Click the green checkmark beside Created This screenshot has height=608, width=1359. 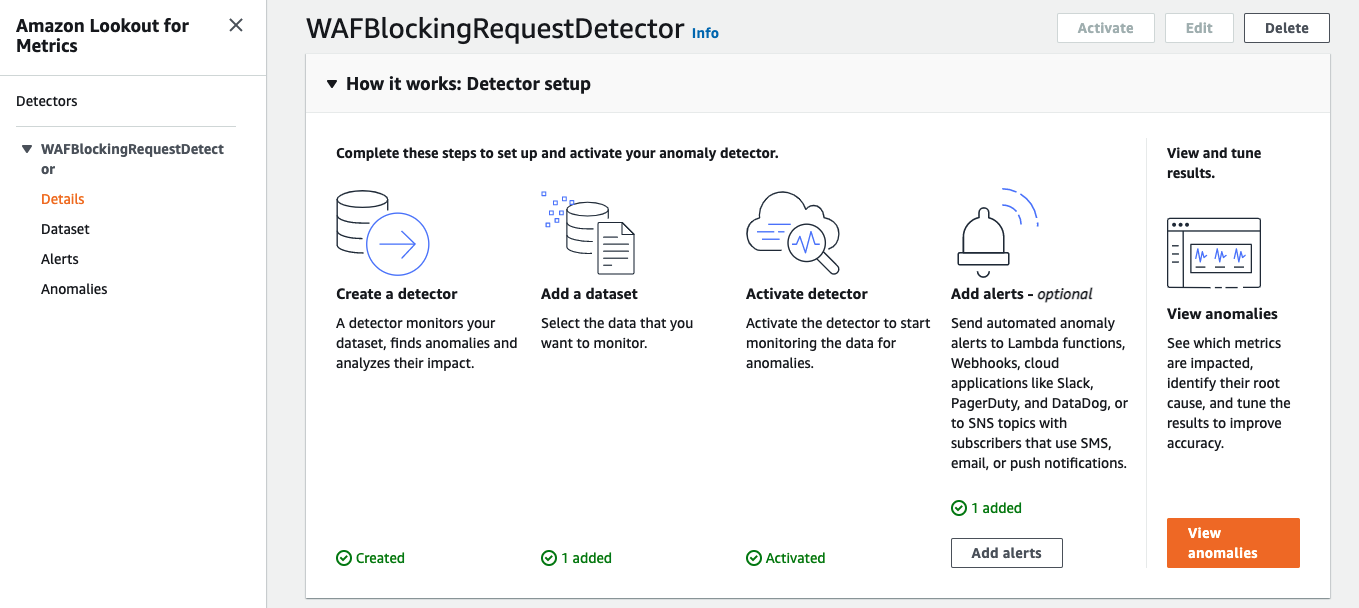pos(343,558)
